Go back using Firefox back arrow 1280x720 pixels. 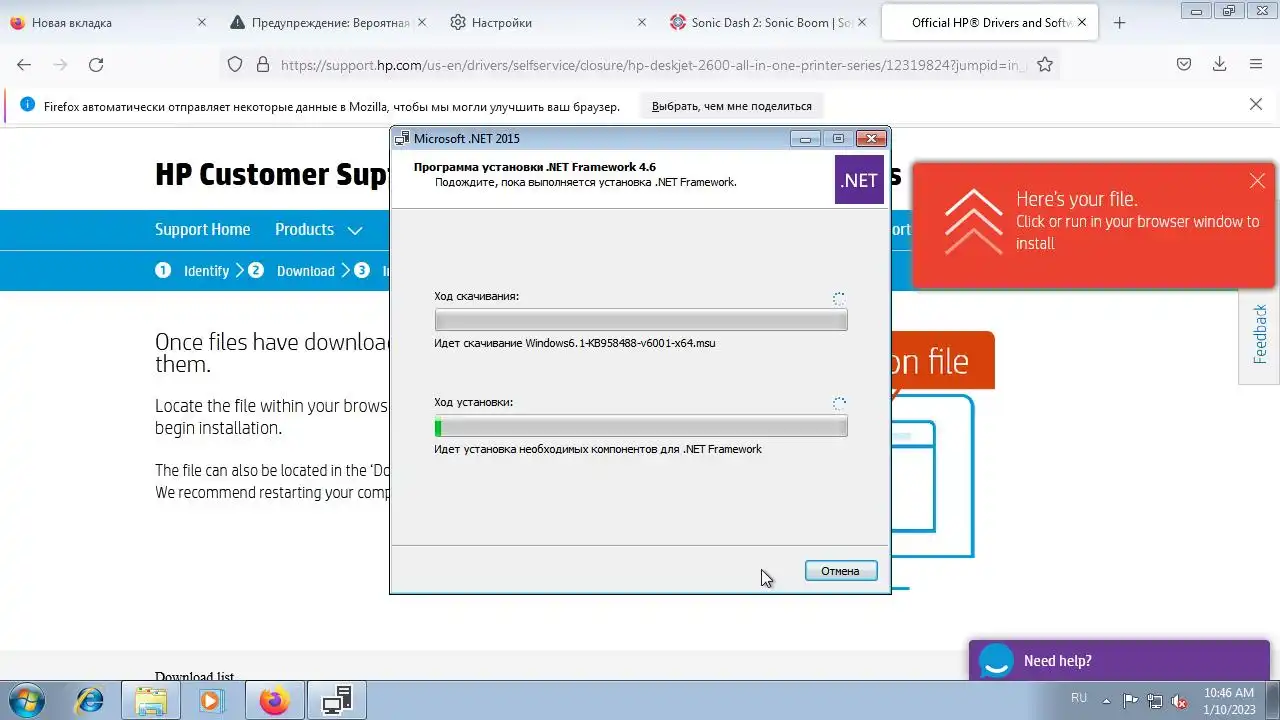(24, 64)
